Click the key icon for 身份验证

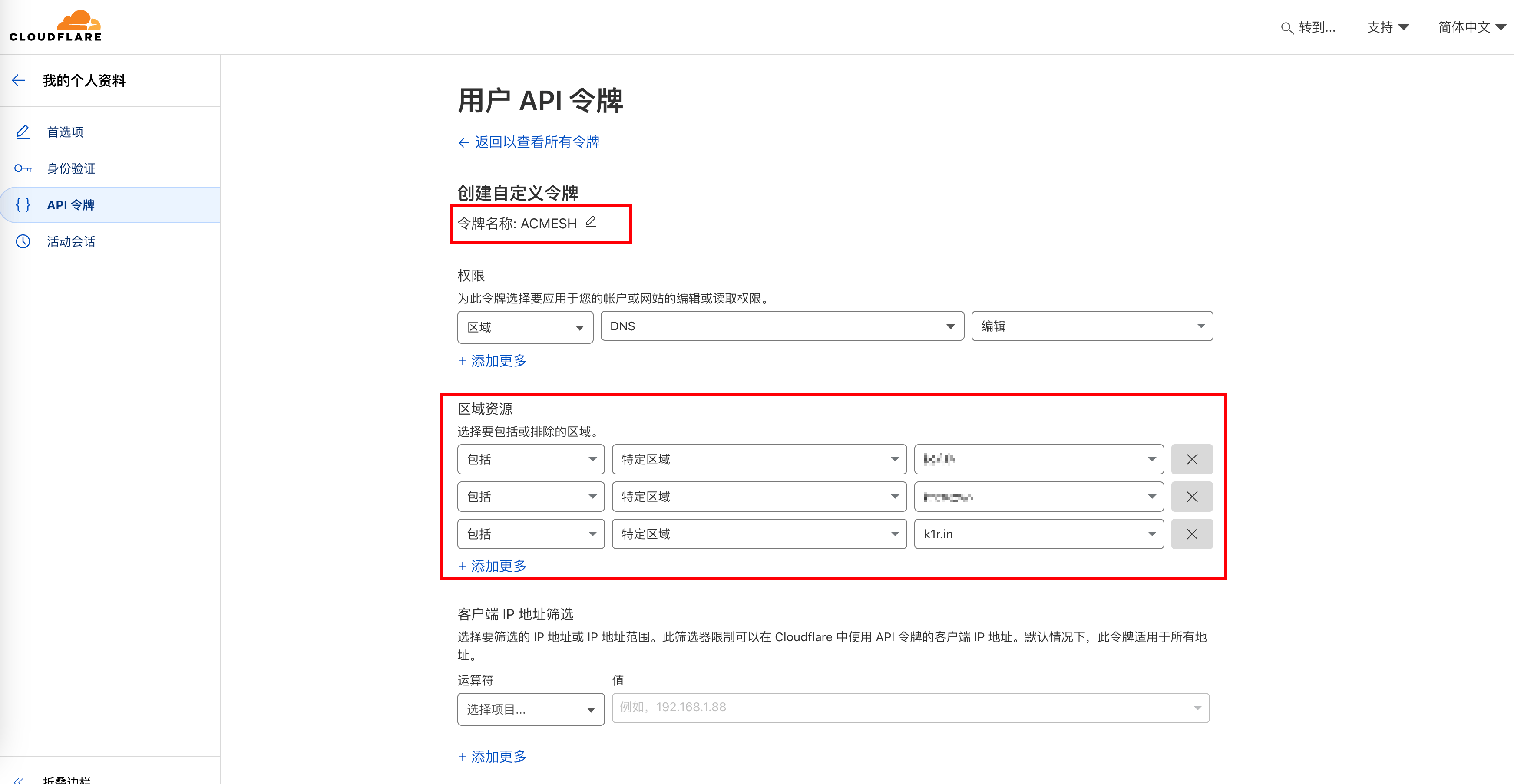[x=22, y=168]
